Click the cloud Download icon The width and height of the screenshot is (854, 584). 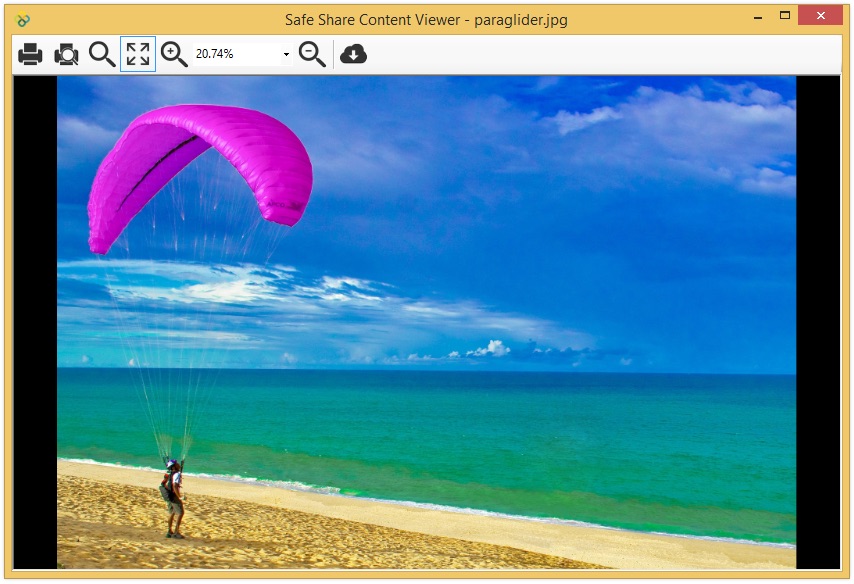coord(352,55)
